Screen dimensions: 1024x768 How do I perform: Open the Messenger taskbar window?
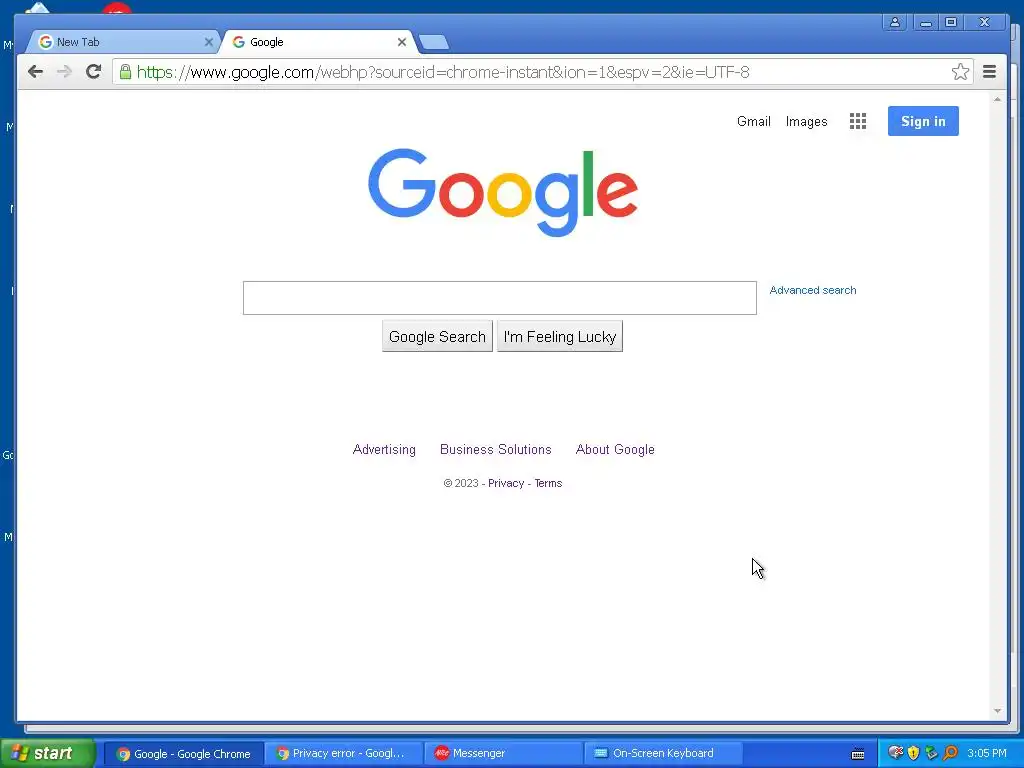[503, 754]
